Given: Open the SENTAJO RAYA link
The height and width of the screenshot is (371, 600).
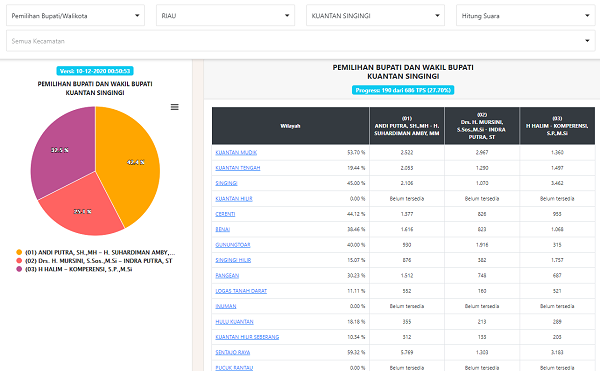Looking at the screenshot, I should coord(233,352).
